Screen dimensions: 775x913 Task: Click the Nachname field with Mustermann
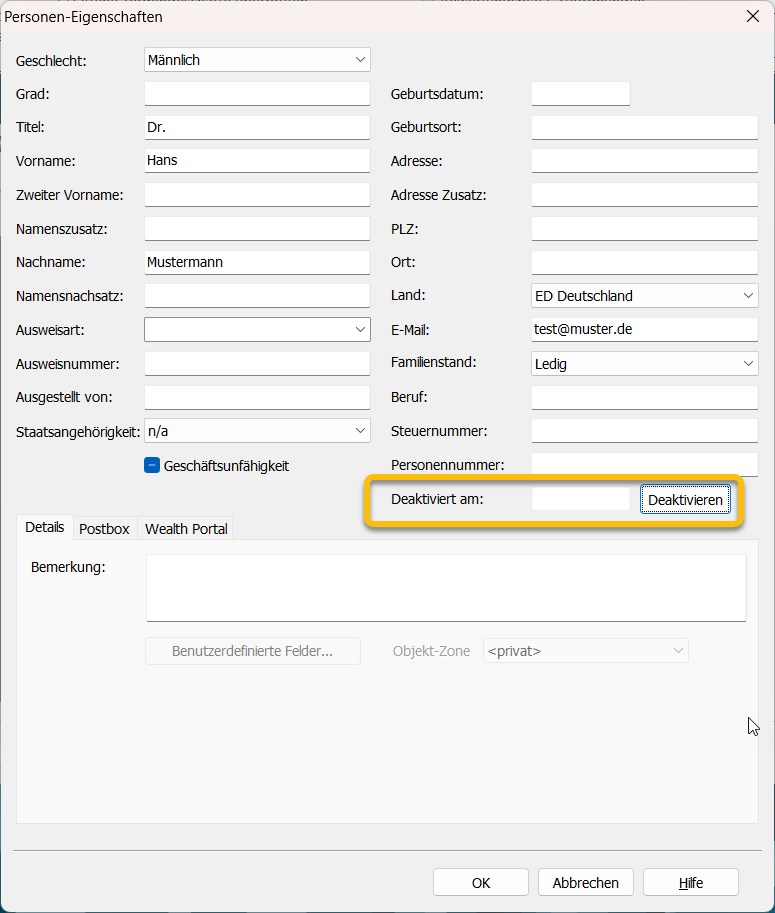(x=257, y=262)
